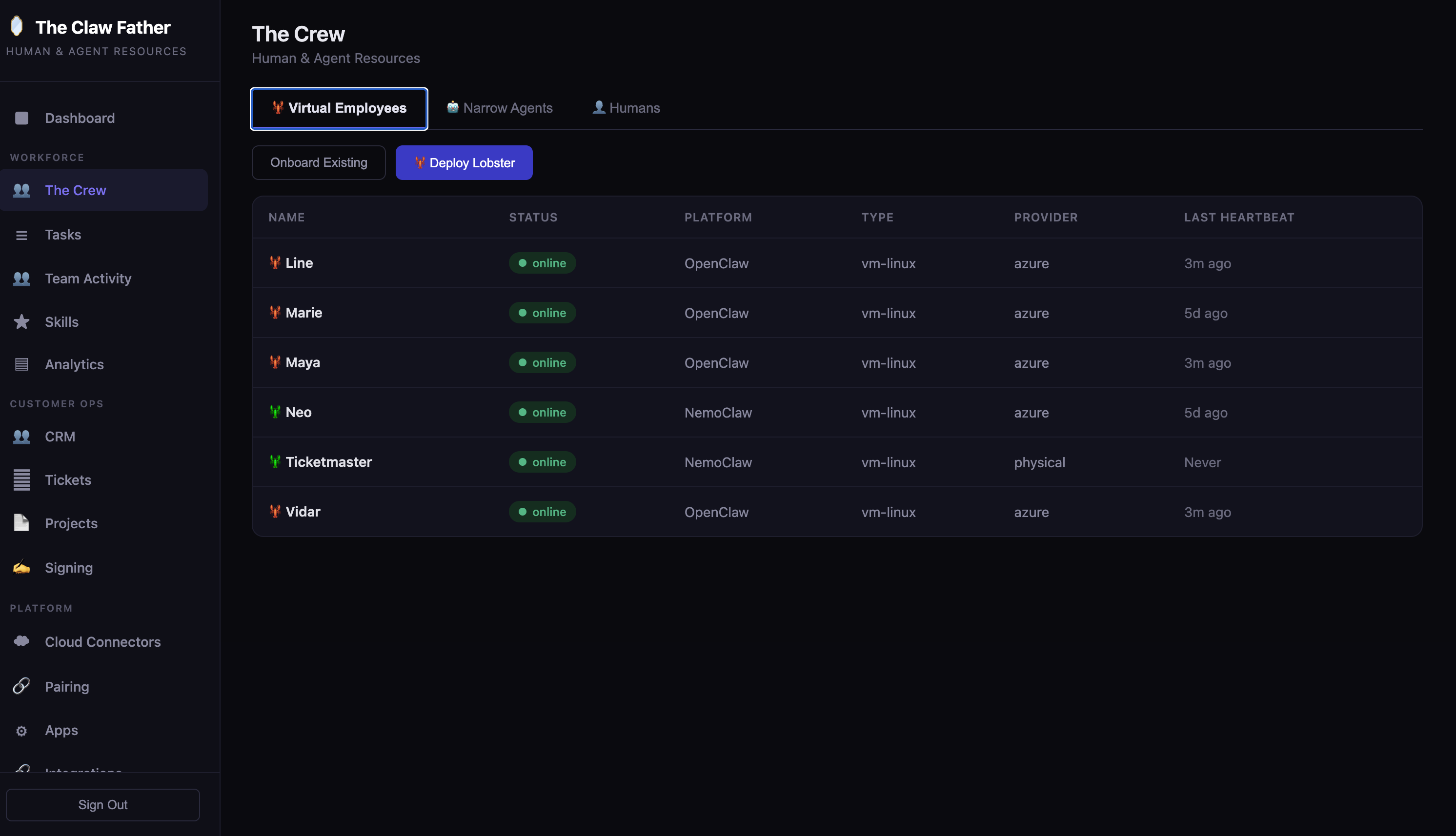Click the Projects document icon
Image resolution: width=1456 pixels, height=836 pixels.
[x=21, y=522]
